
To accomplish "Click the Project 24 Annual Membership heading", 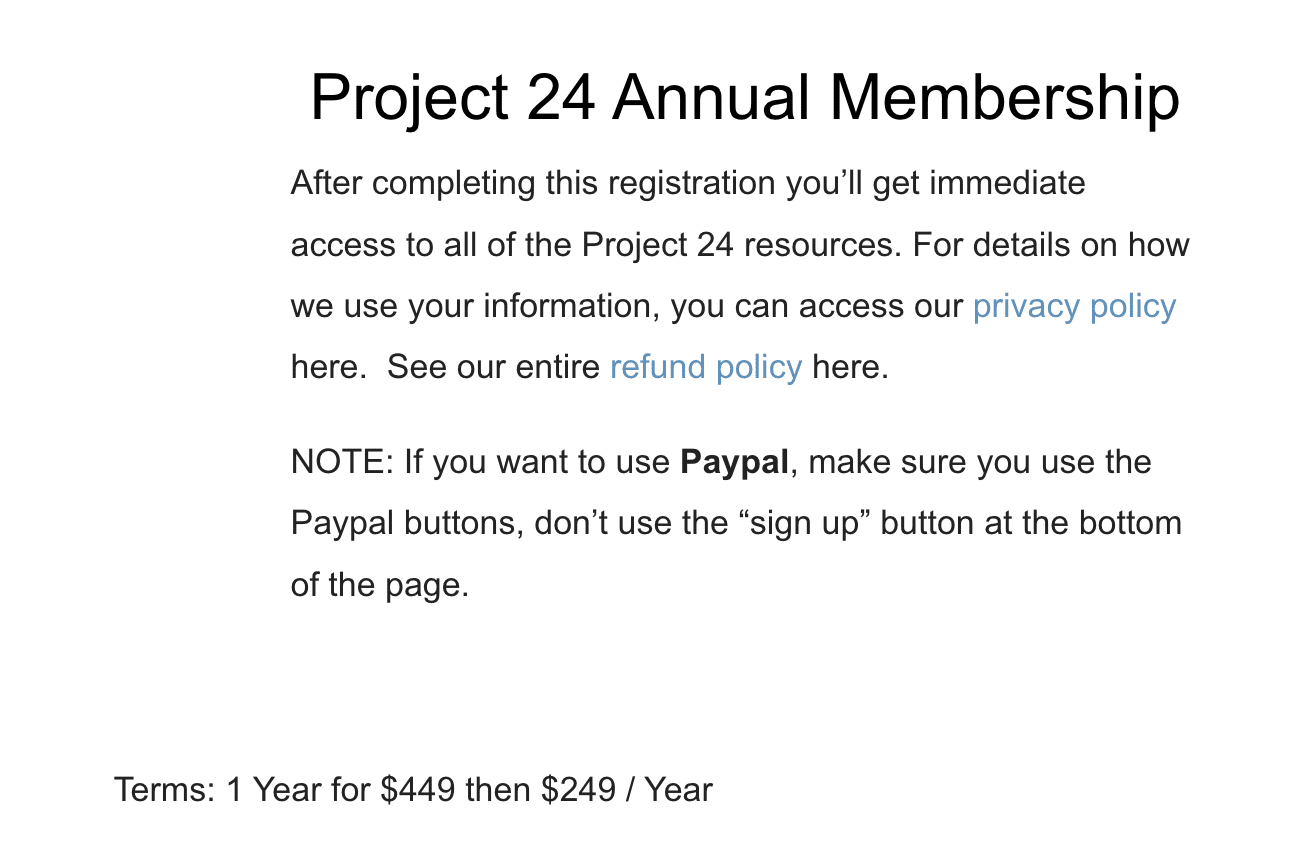I will (745, 98).
